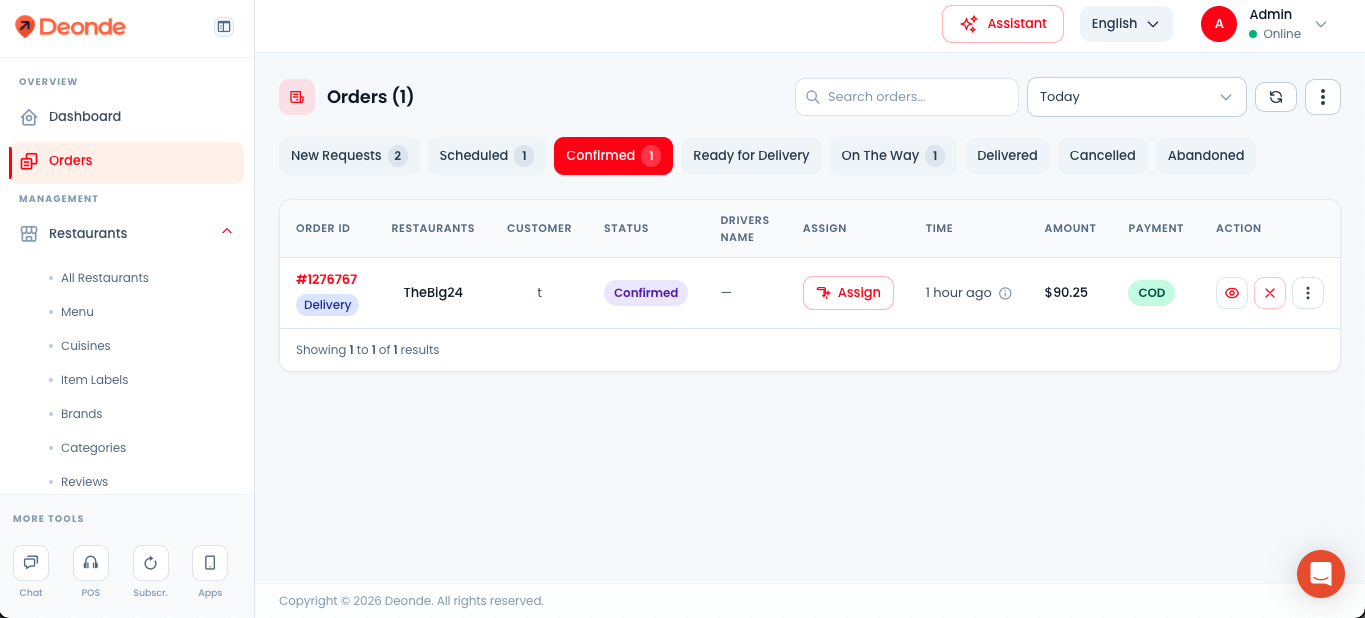The image size is (1365, 618).
Task: Open the Subscr. refresh icon
Action: tap(151, 563)
